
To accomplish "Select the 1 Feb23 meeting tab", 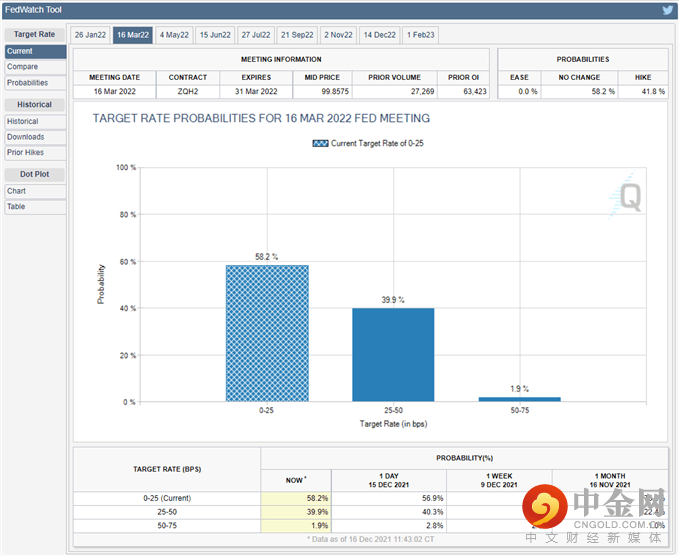I will [x=421, y=35].
